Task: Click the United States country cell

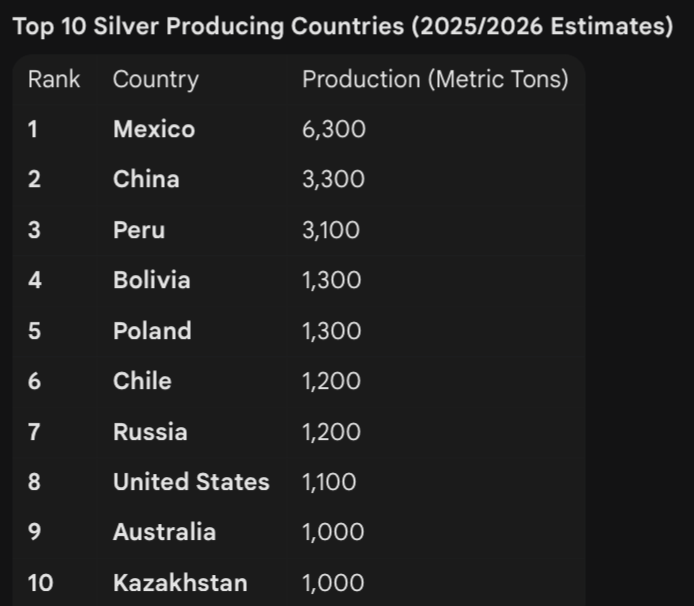Action: tap(191, 482)
